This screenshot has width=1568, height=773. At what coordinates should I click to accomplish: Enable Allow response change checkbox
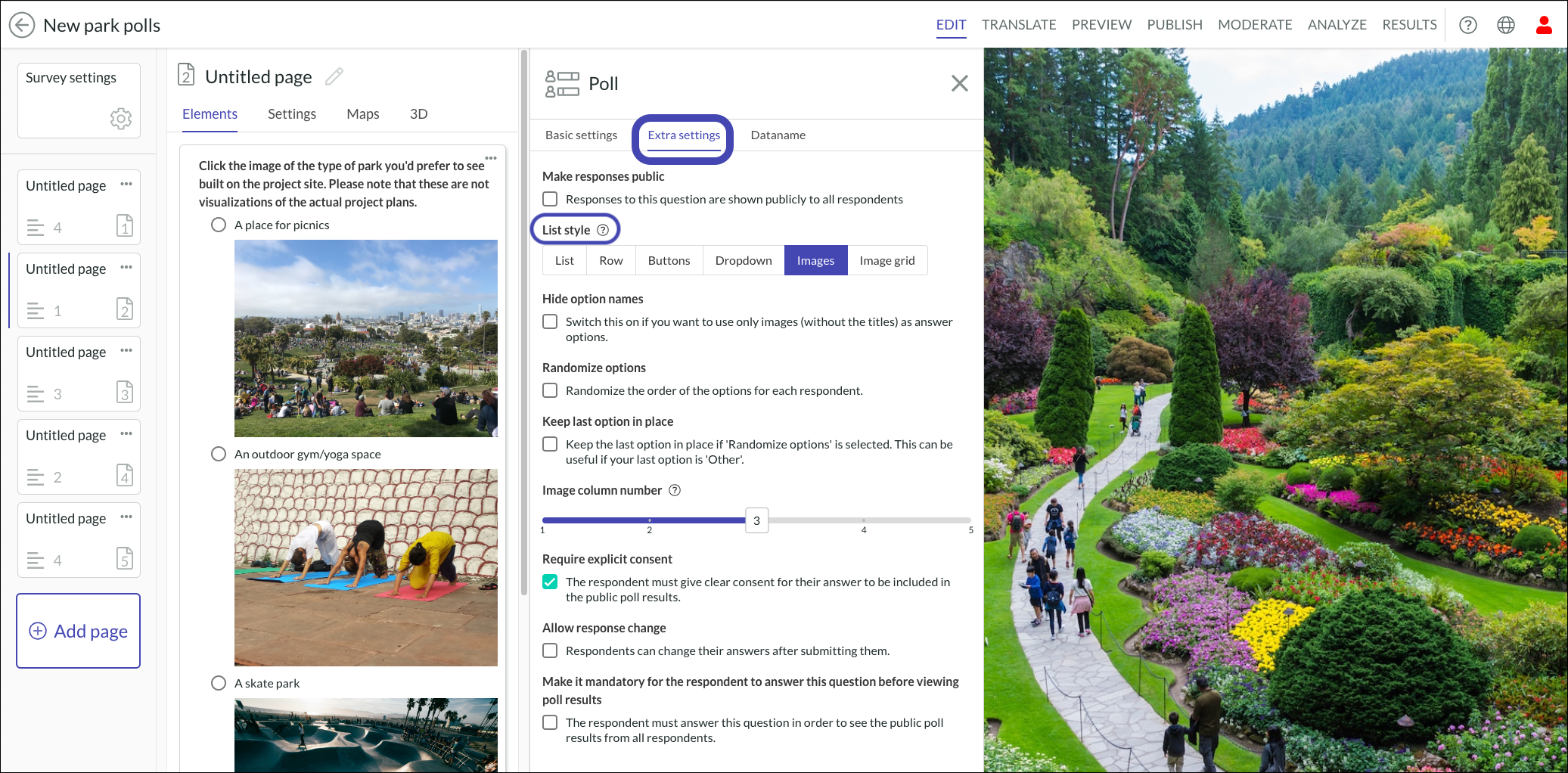[550, 650]
